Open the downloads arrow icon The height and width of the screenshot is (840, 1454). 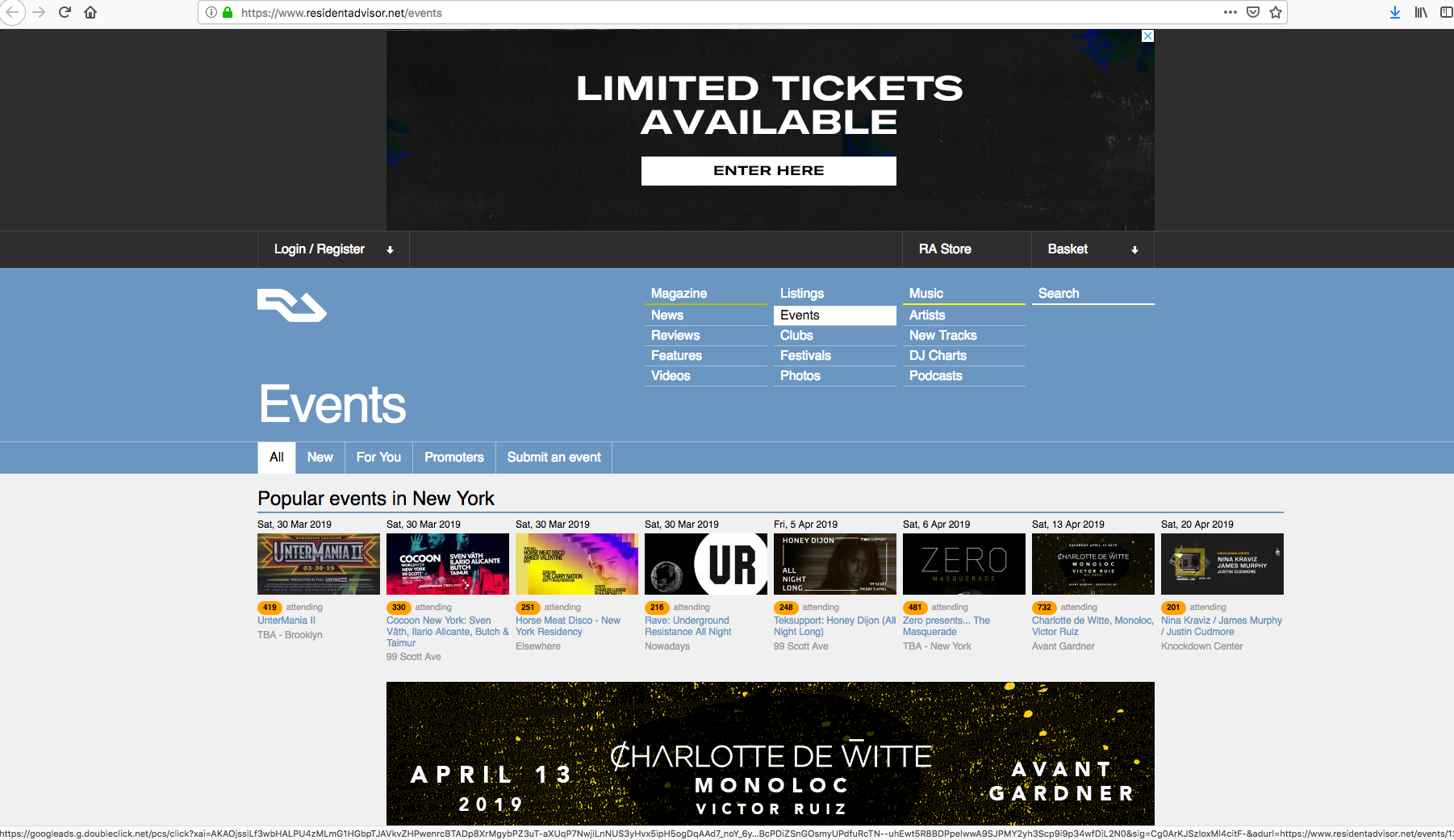click(x=1395, y=12)
